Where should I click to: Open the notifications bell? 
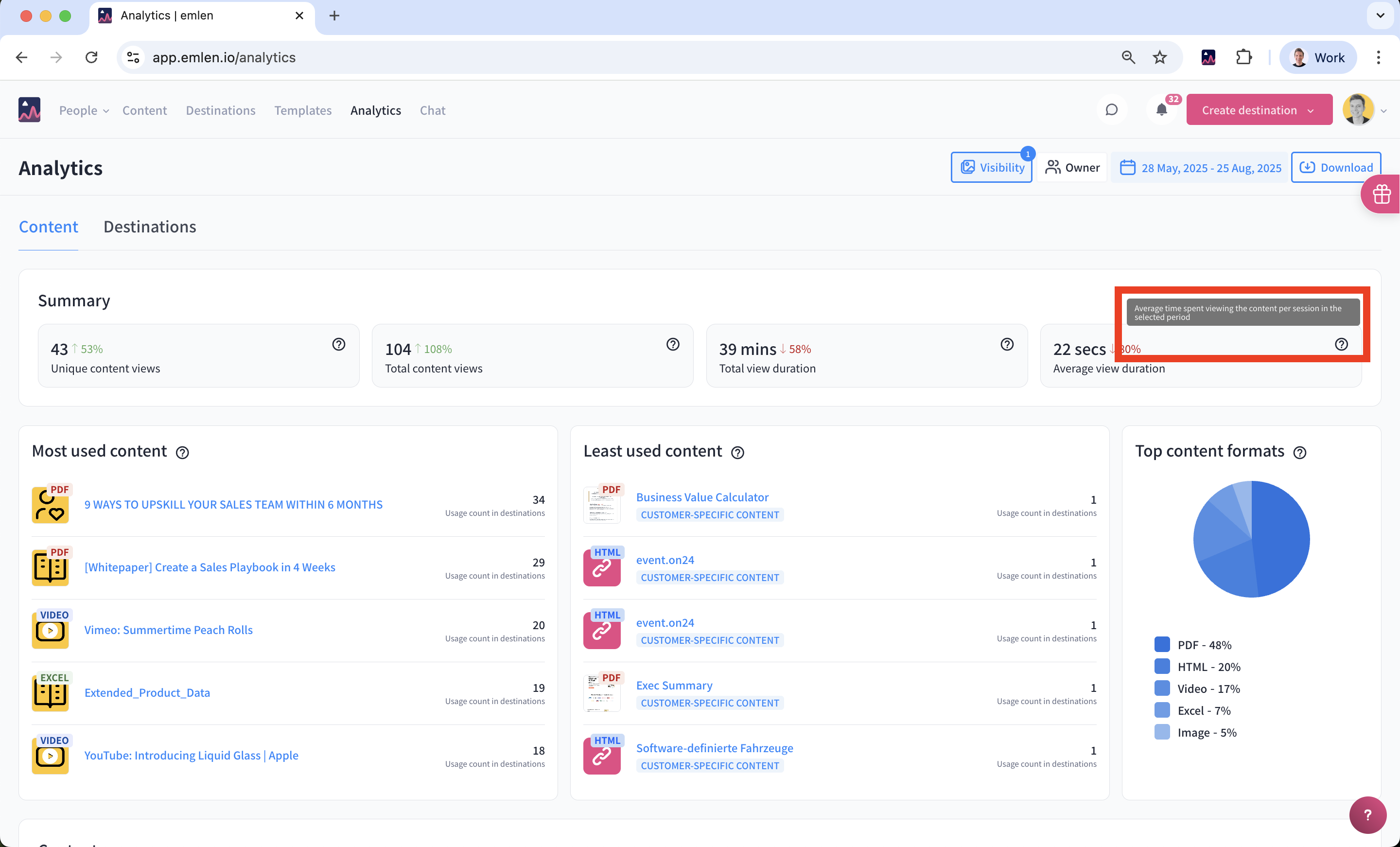[1161, 110]
